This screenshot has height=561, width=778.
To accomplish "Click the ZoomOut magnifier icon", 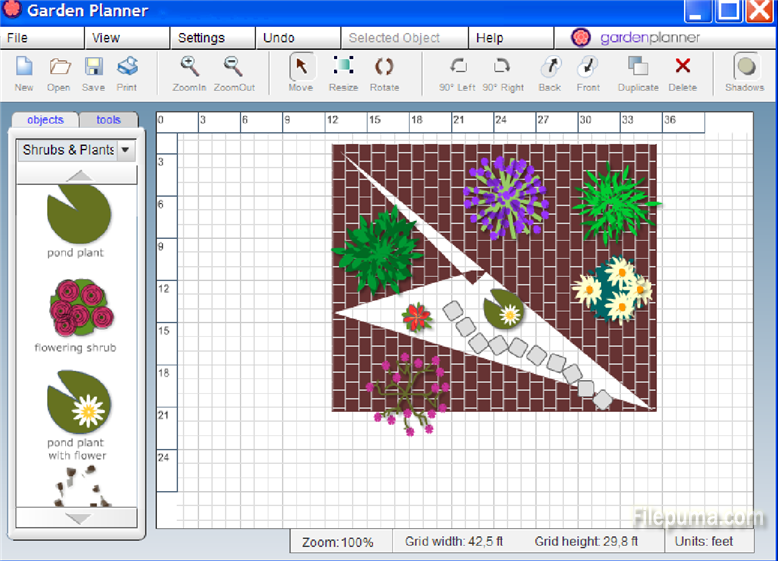I will [x=233, y=68].
